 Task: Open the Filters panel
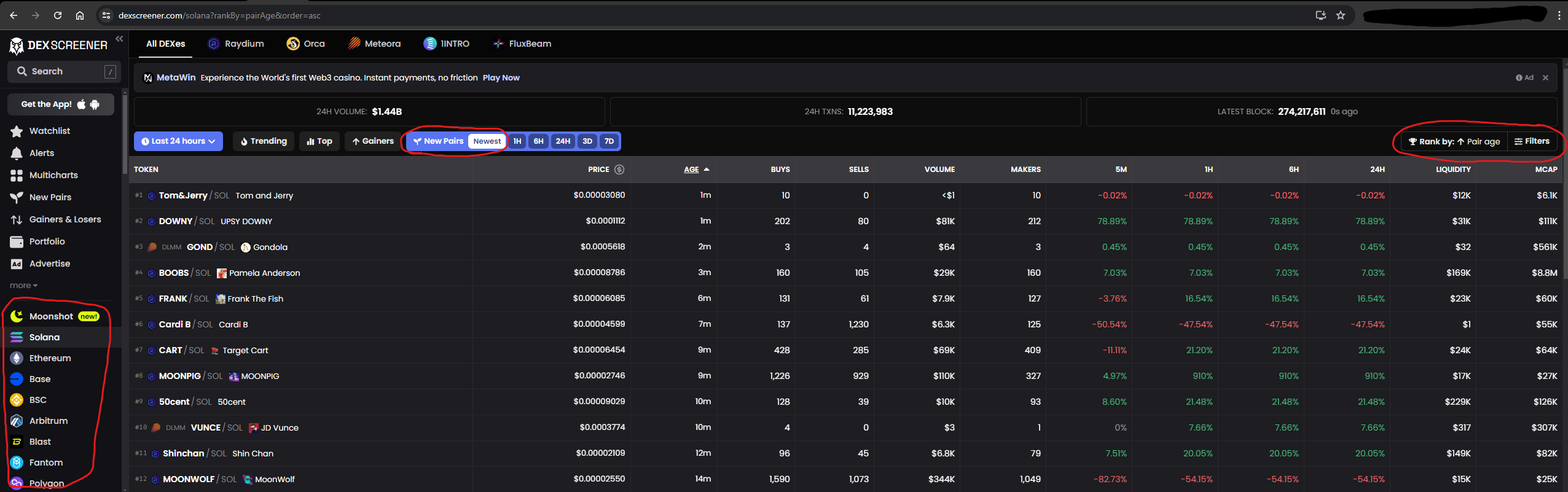[x=1532, y=142]
